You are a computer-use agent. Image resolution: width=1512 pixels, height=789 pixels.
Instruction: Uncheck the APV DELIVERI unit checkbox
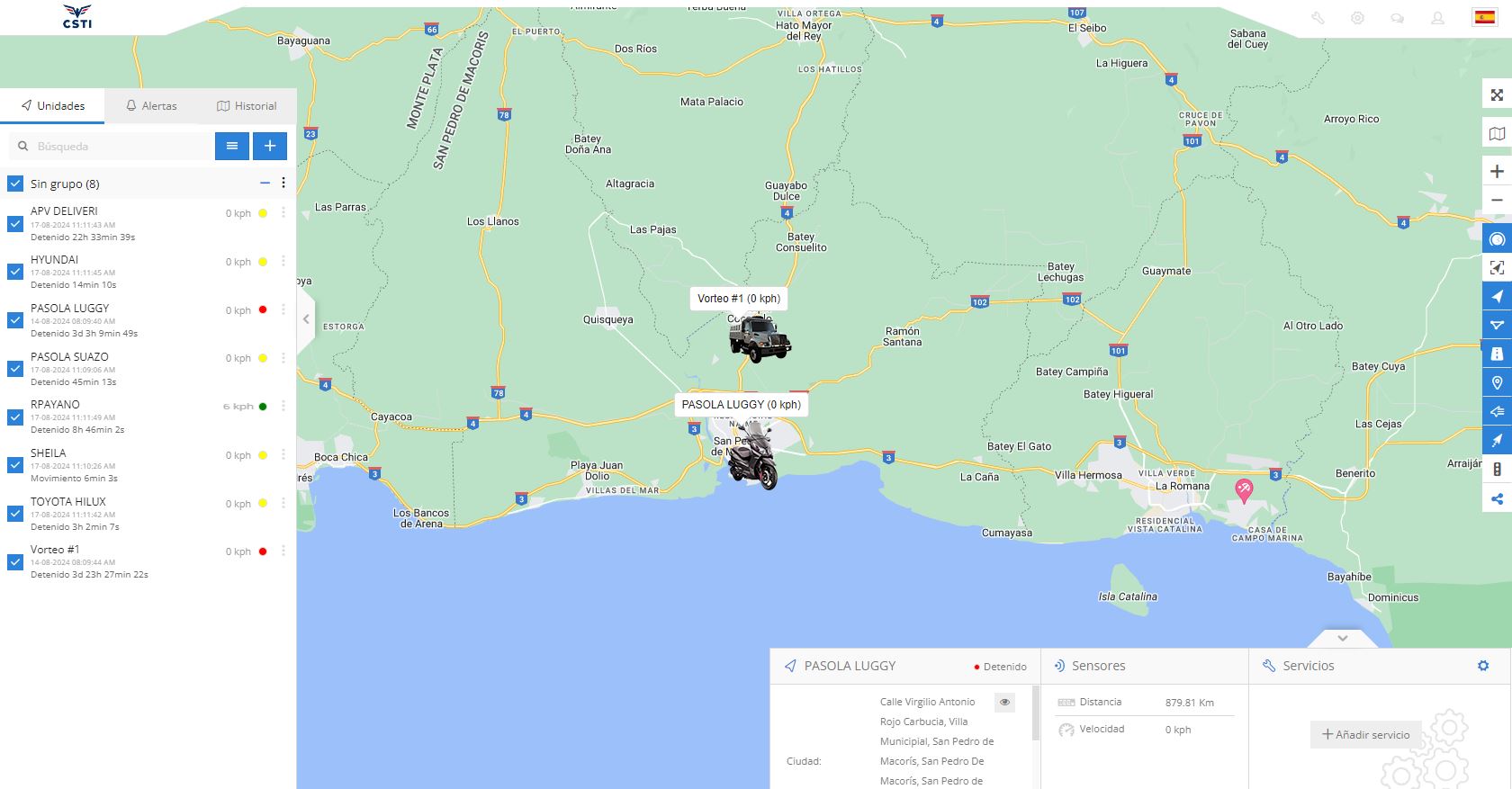[x=15, y=224]
